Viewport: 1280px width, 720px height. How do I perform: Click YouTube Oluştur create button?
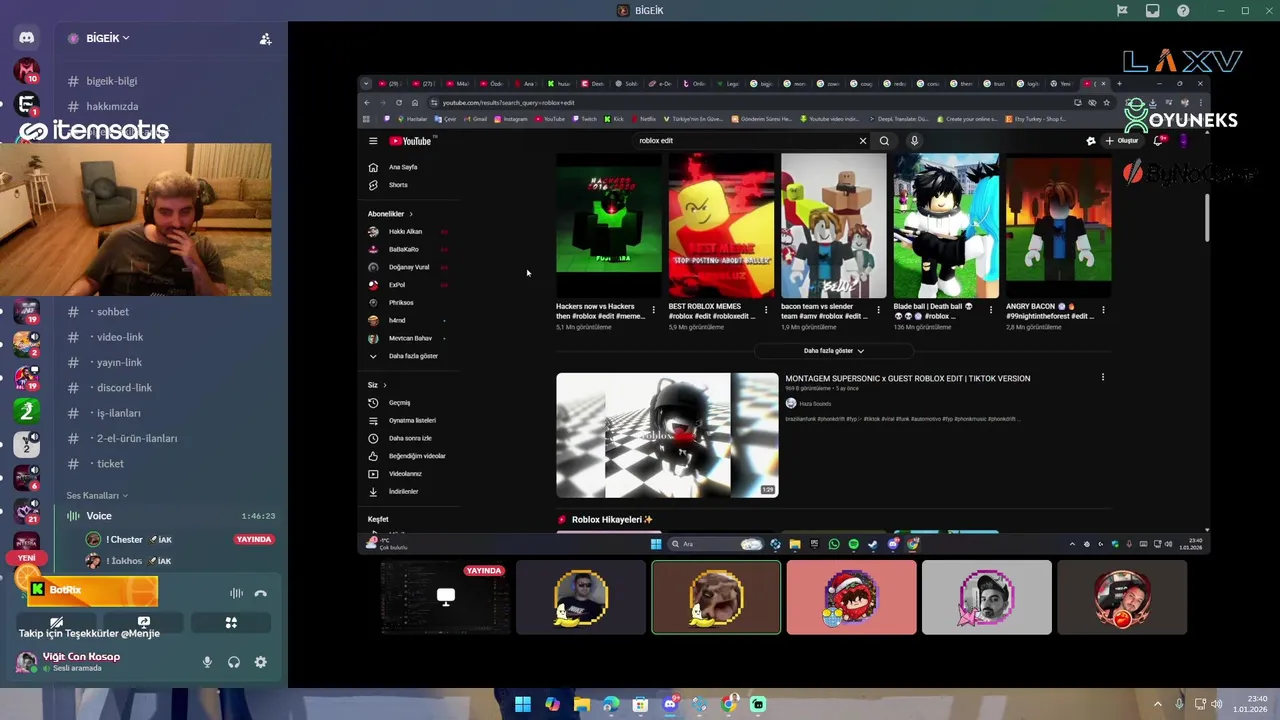[1122, 141]
